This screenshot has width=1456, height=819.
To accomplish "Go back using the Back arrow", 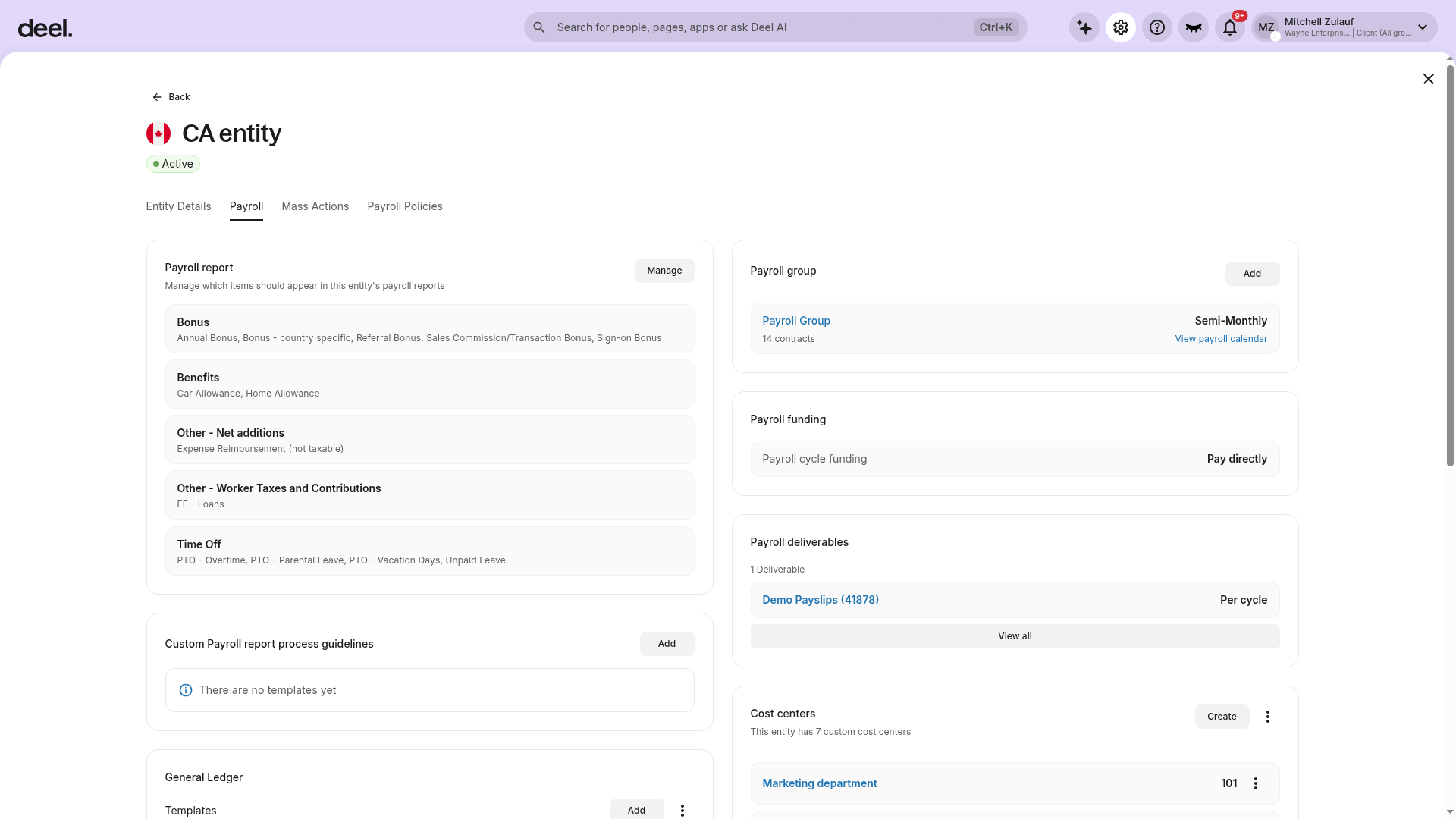I will pyautogui.click(x=157, y=97).
